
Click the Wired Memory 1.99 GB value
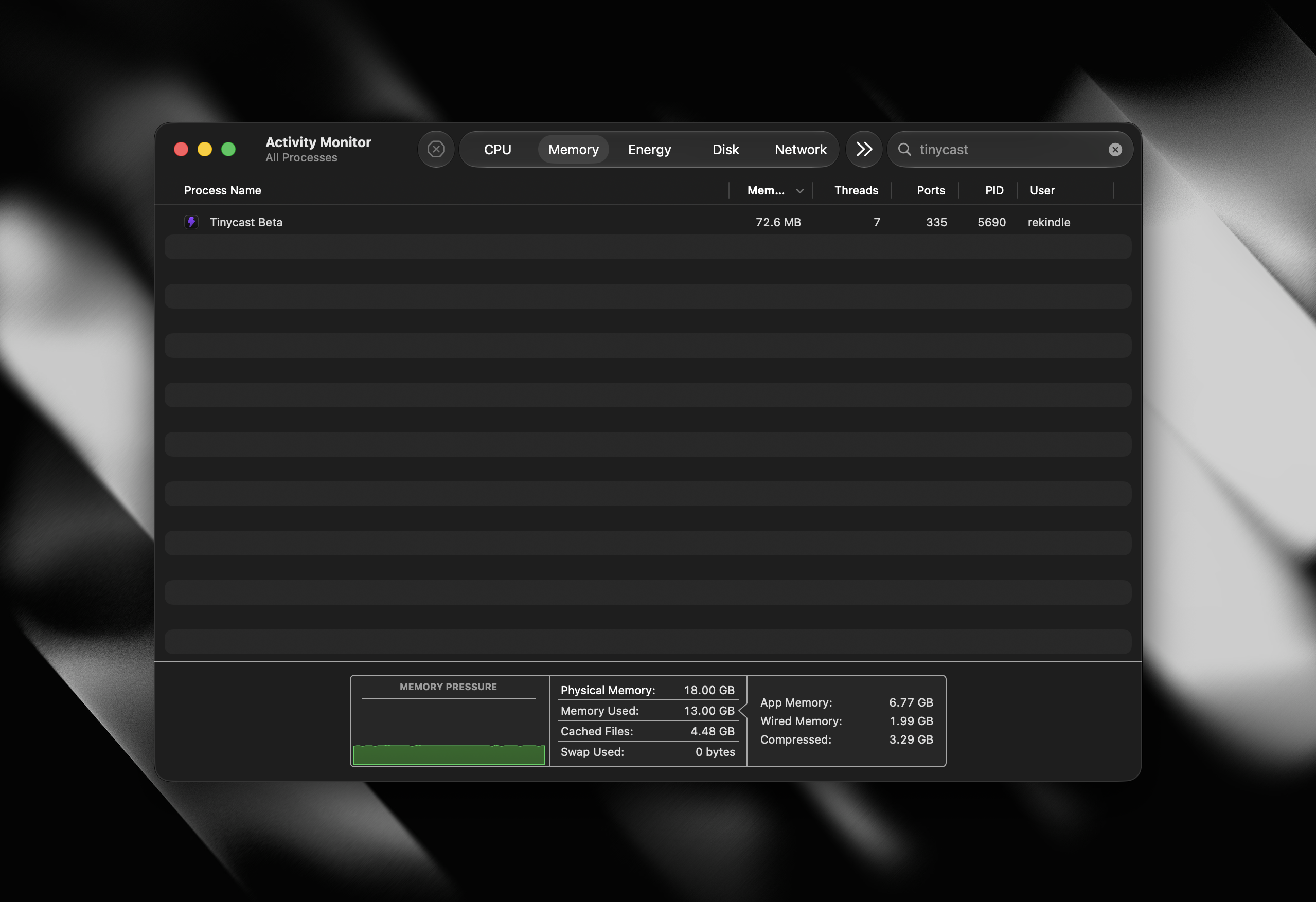tap(911, 721)
